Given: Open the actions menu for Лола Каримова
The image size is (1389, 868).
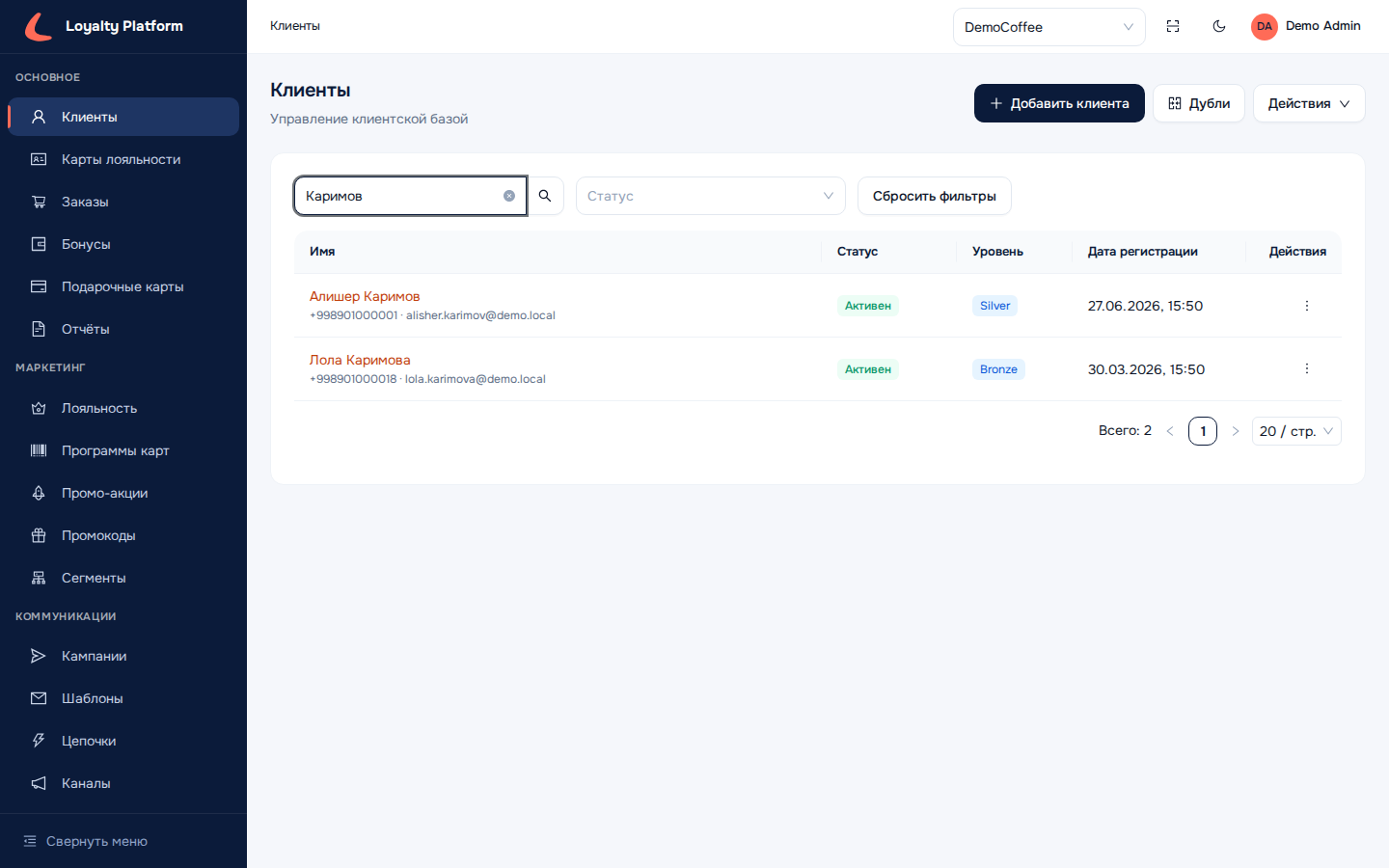Looking at the screenshot, I should [x=1307, y=369].
